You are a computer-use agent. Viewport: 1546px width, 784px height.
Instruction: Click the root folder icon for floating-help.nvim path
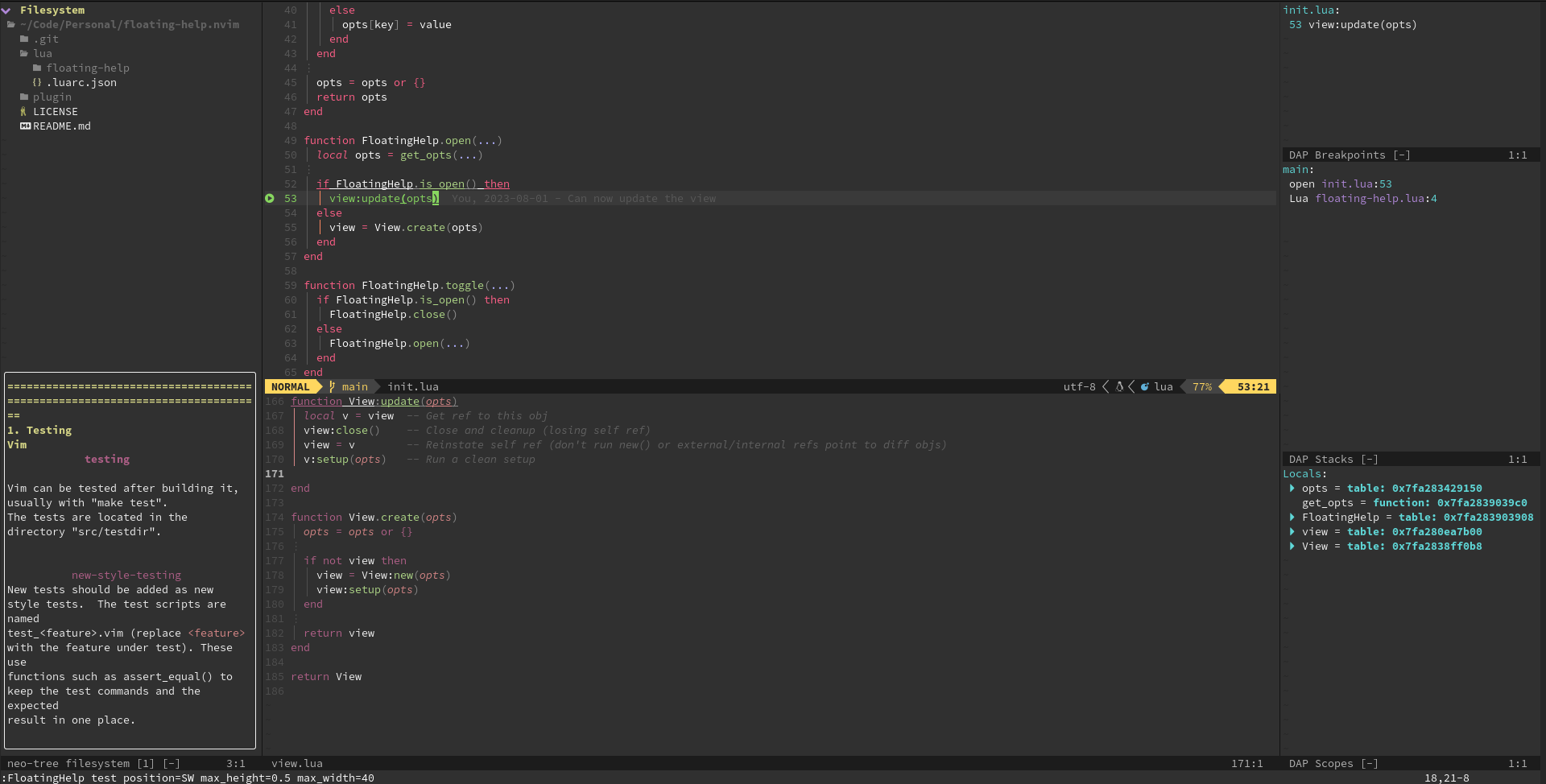coord(11,25)
